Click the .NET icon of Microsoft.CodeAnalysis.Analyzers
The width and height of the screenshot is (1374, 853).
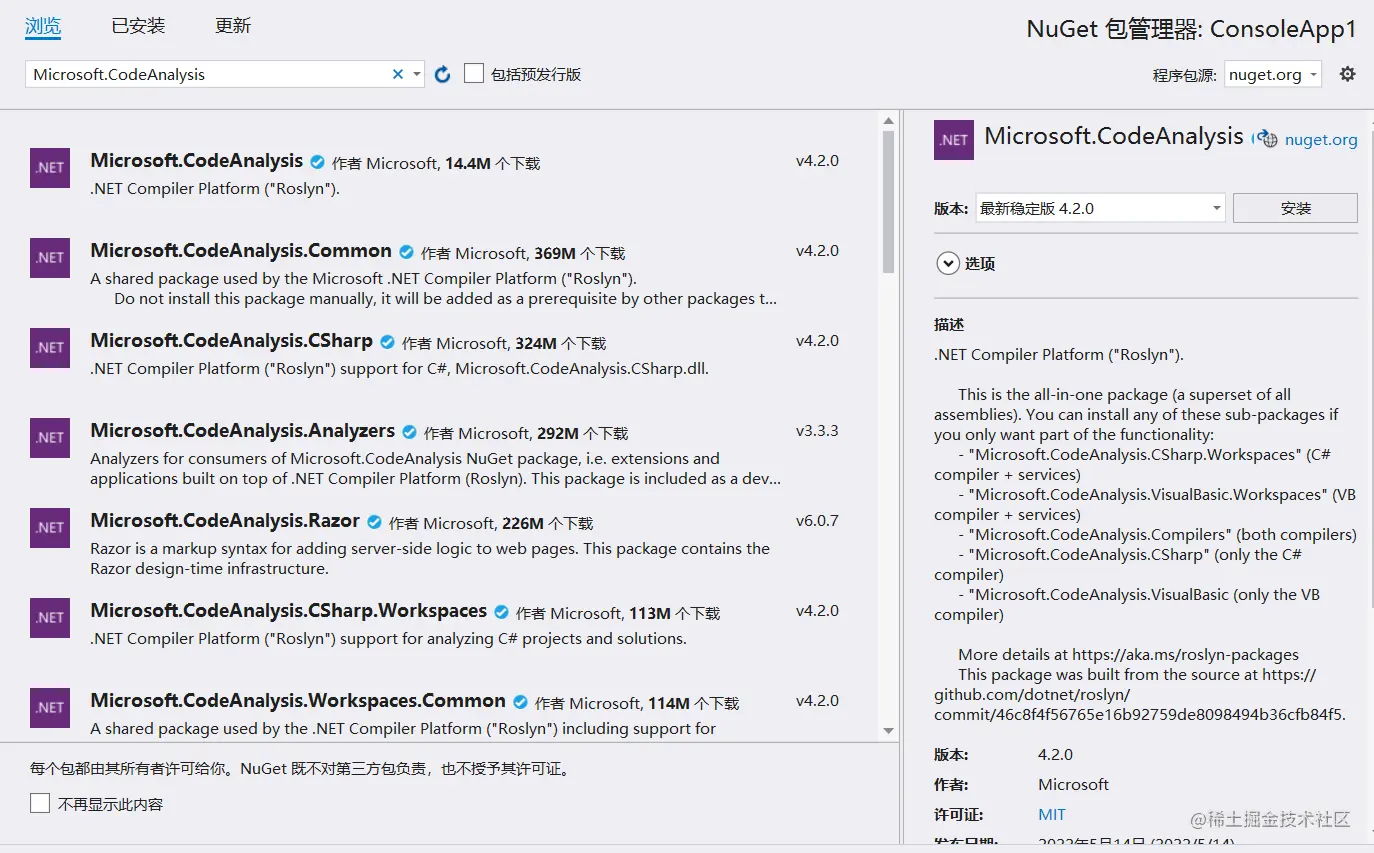click(x=50, y=438)
